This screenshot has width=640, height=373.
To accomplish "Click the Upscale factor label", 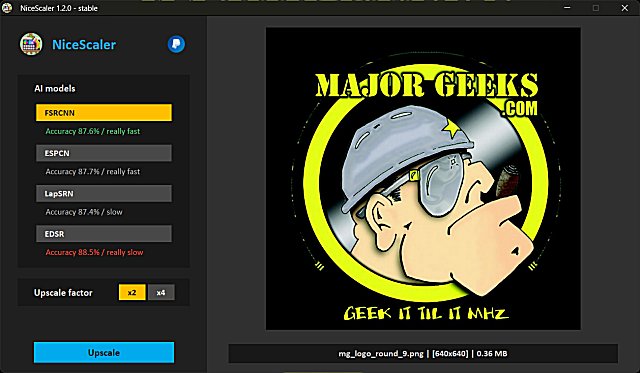I will pos(63,293).
